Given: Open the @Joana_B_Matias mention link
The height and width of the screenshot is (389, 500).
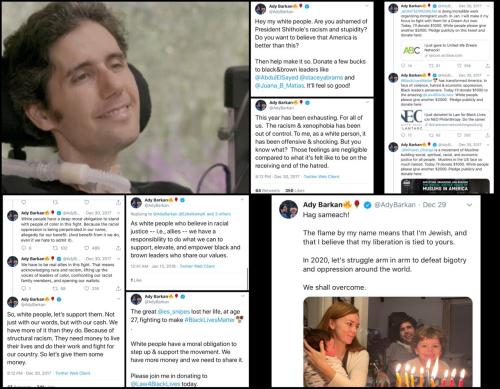Looking at the screenshot, I should click(x=280, y=86).
